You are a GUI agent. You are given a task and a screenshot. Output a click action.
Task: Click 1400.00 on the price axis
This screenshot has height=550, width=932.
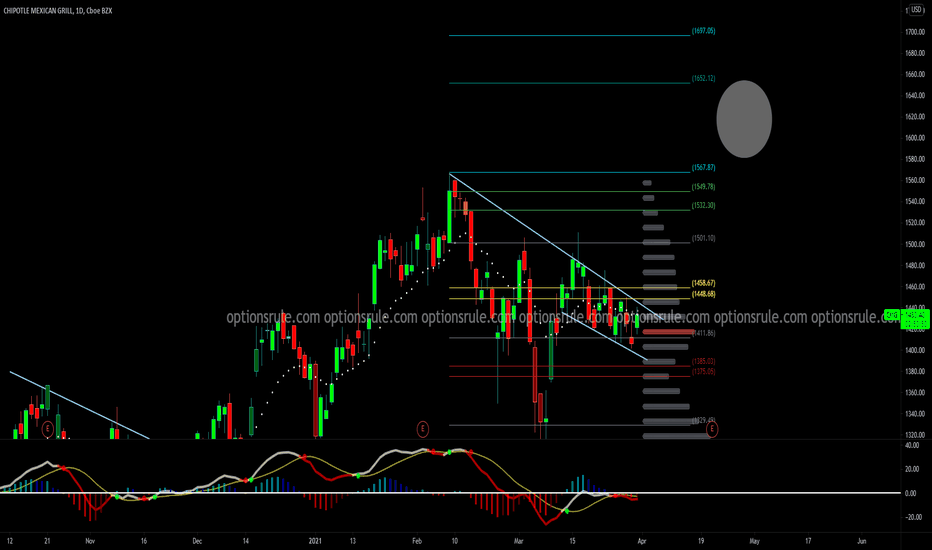(x=915, y=350)
